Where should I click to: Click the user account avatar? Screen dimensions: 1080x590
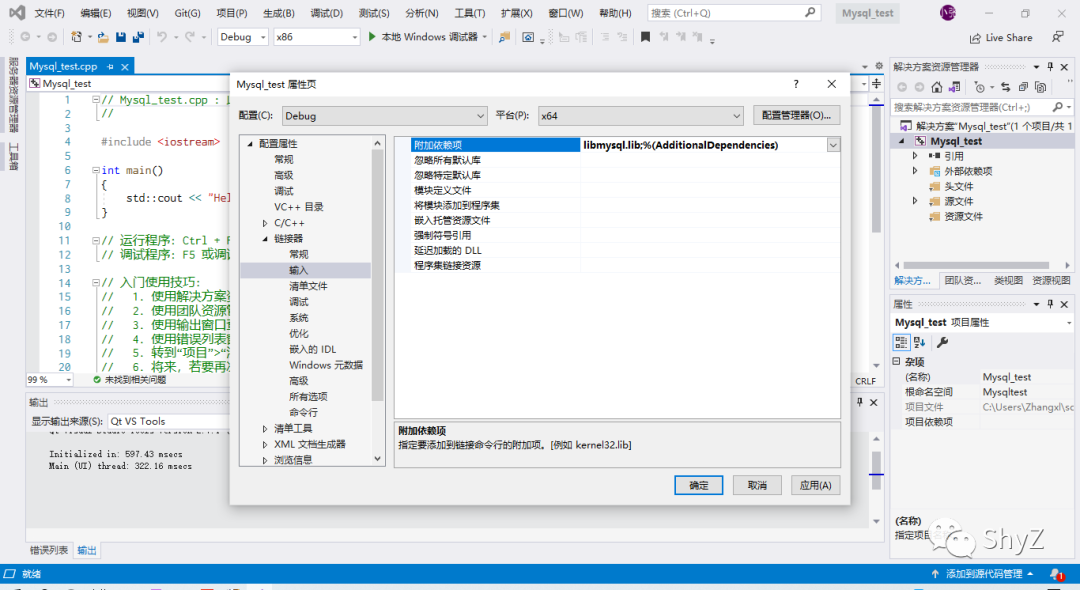click(x=948, y=12)
